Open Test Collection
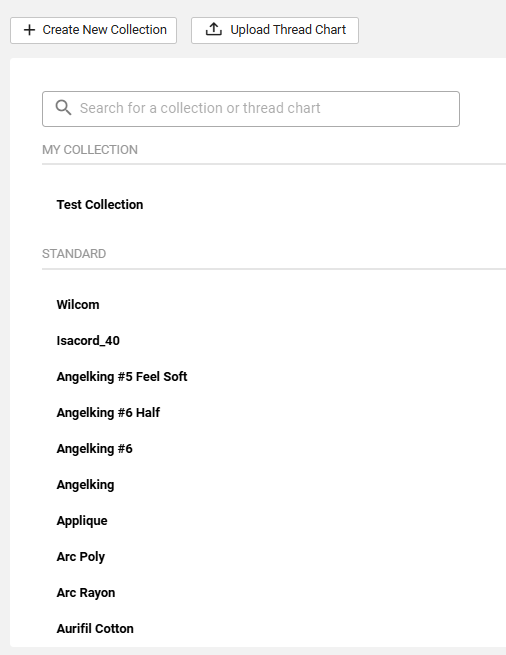 click(100, 205)
